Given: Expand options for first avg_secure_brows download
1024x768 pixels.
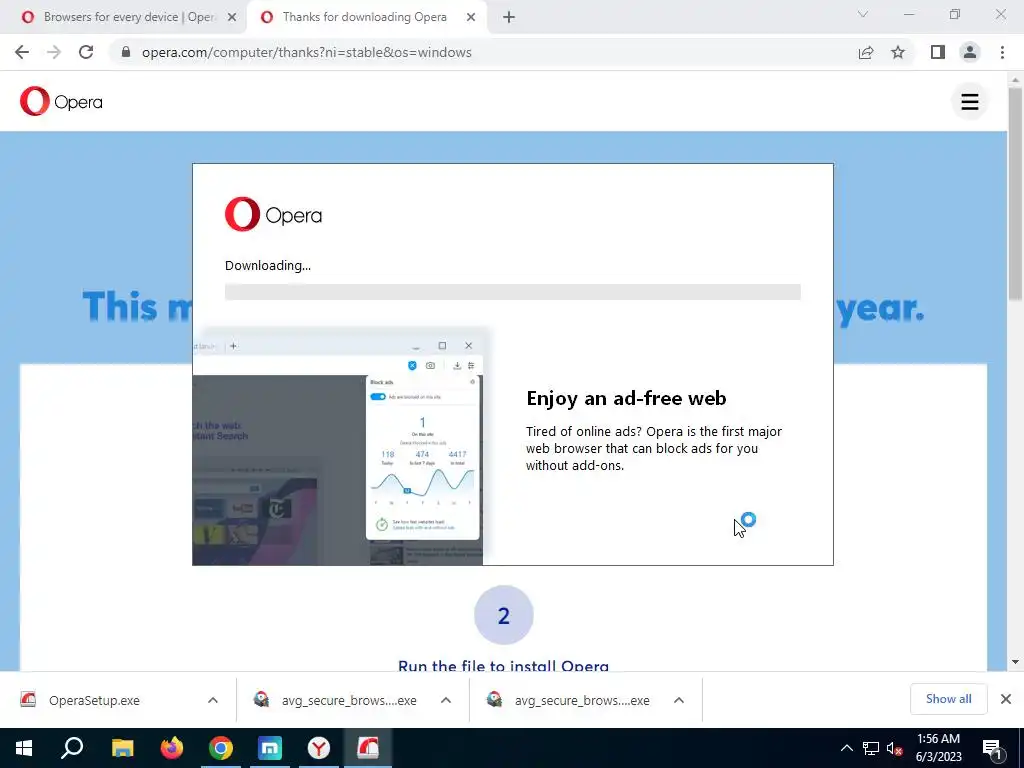Looking at the screenshot, I should (446, 700).
